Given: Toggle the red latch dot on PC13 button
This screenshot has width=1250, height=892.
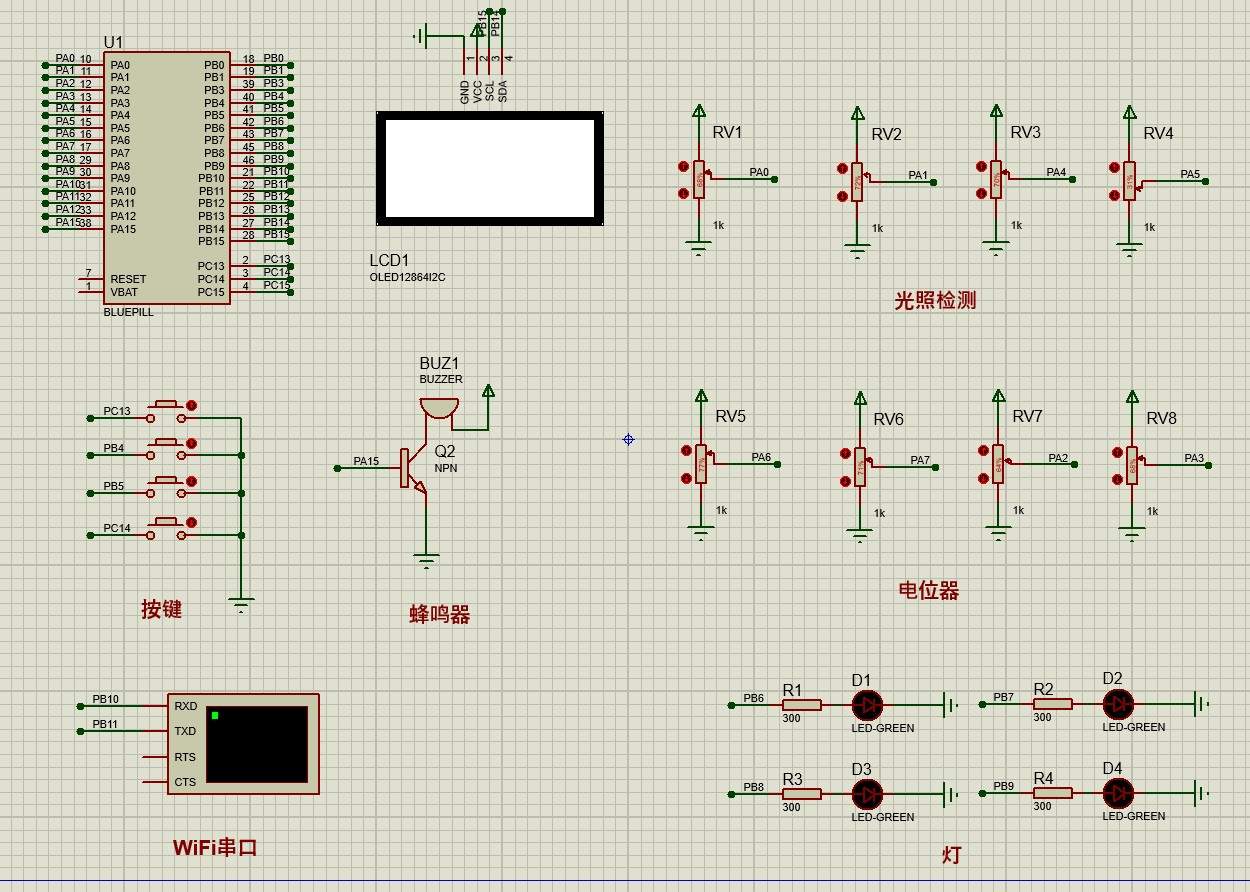Looking at the screenshot, I should (x=192, y=405).
